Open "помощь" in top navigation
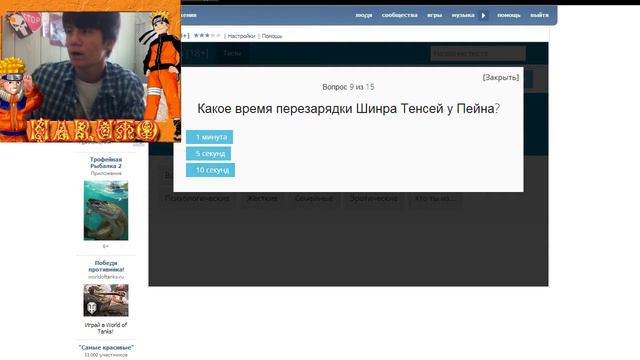The height and width of the screenshot is (360, 640). 509,15
